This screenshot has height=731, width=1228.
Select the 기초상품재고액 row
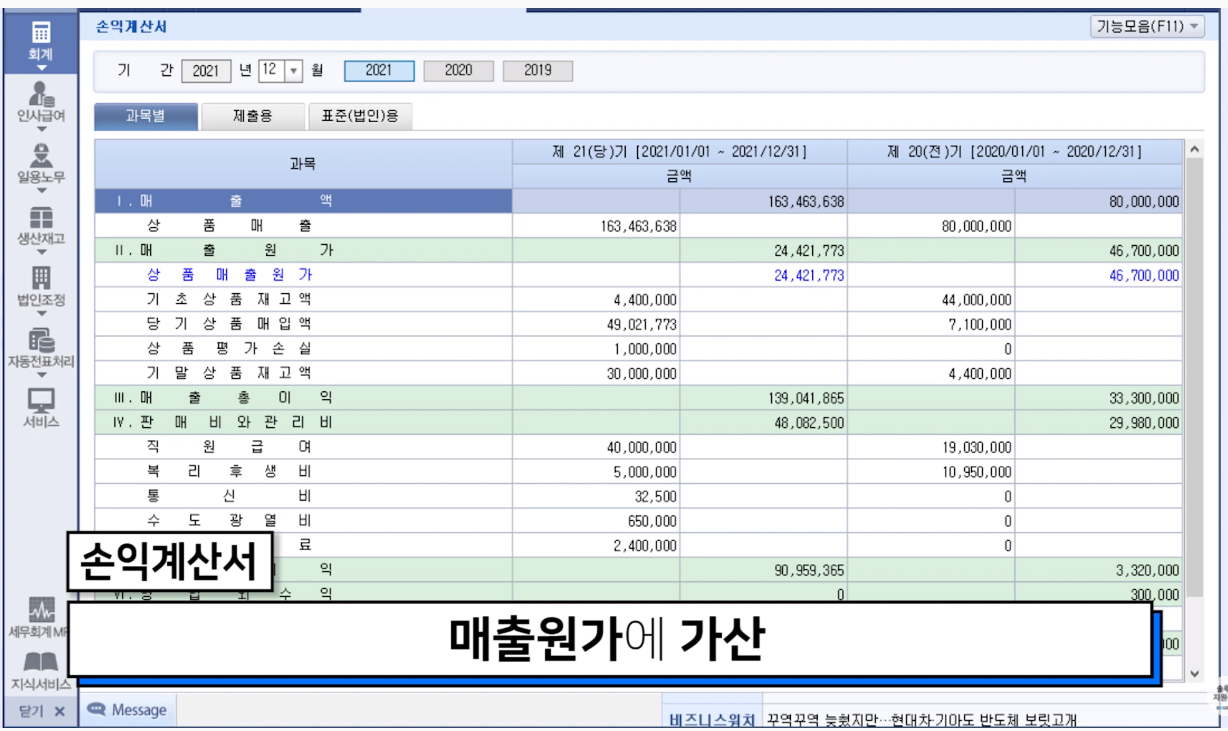click(x=638, y=300)
